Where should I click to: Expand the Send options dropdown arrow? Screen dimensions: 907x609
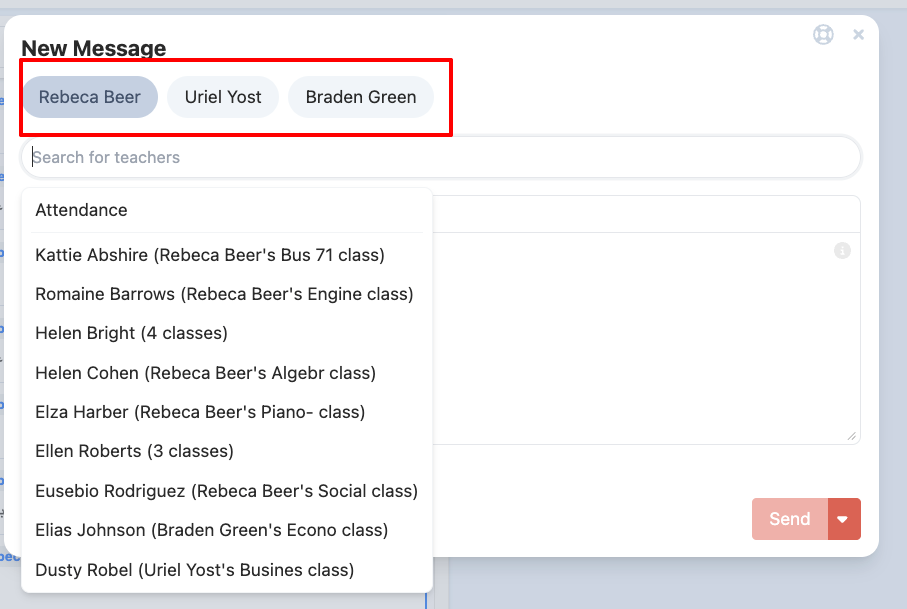(x=844, y=519)
